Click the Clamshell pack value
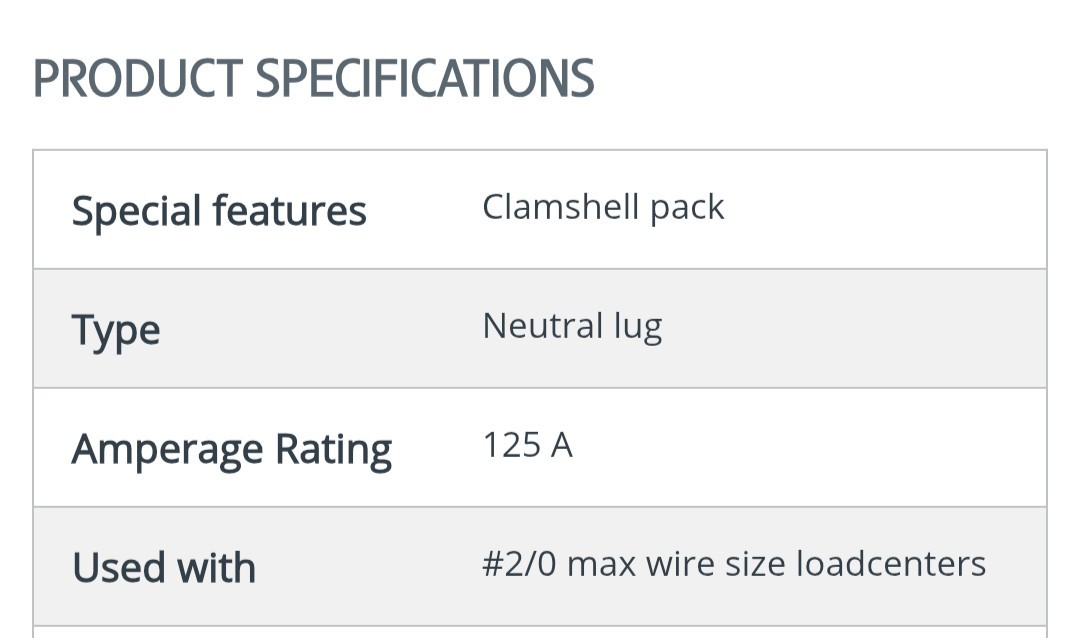The width and height of the screenshot is (1080, 638). click(x=603, y=207)
